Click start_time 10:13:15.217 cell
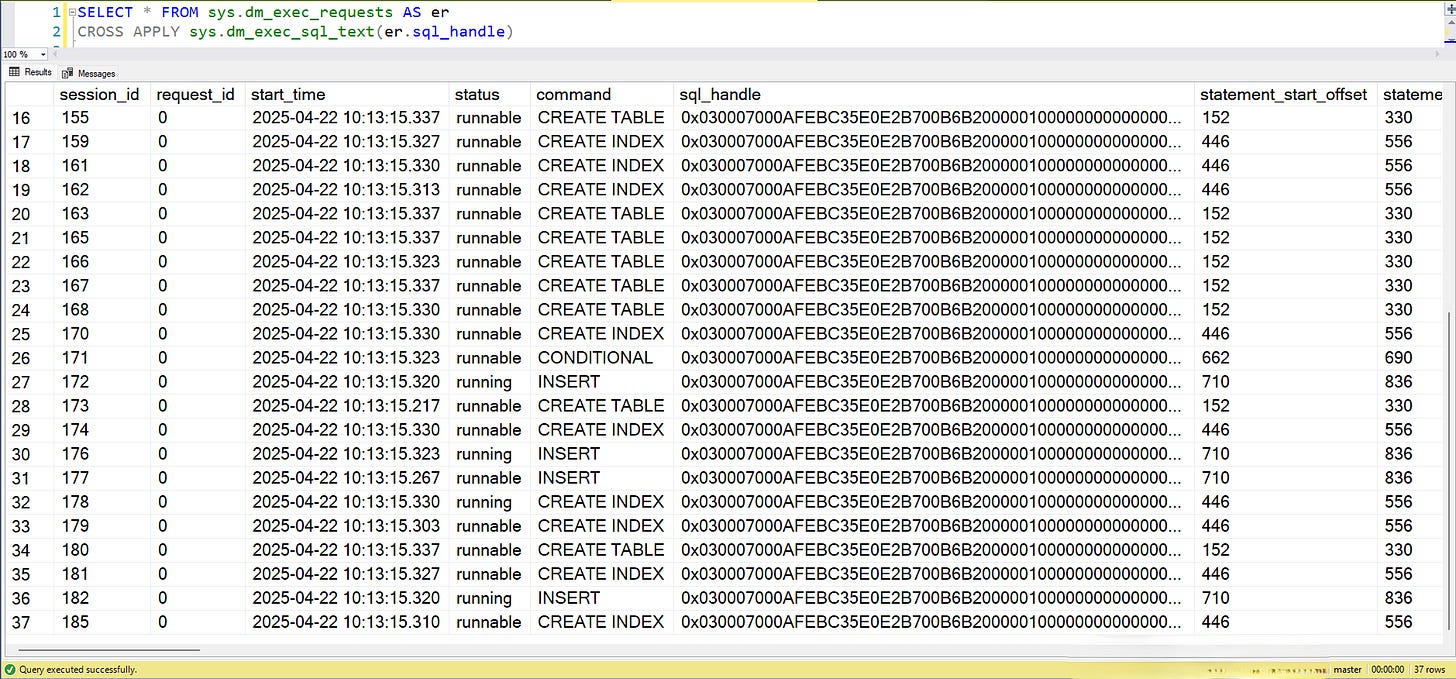This screenshot has width=1456, height=679. 347,406
